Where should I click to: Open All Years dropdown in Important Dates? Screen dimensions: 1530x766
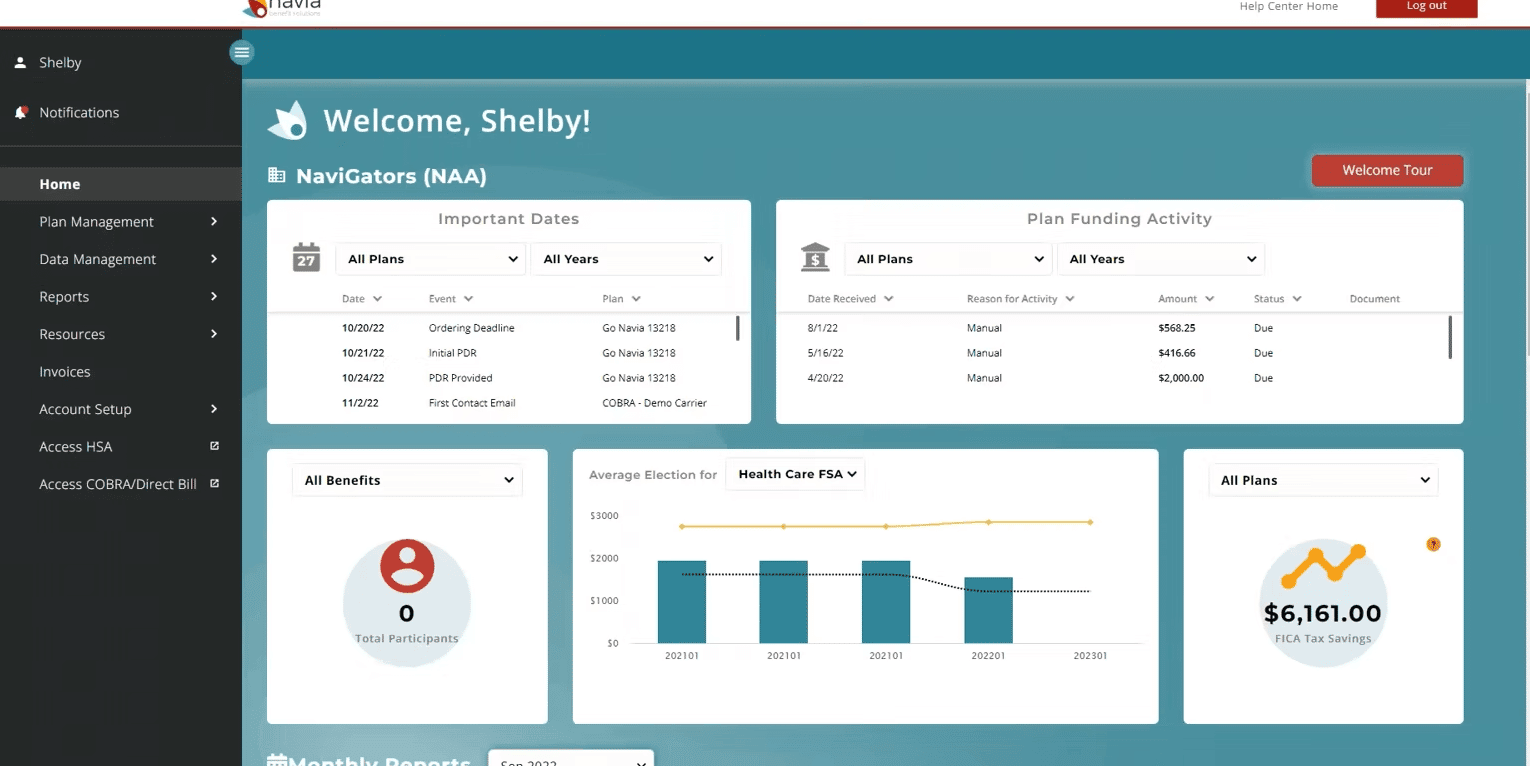pos(626,259)
